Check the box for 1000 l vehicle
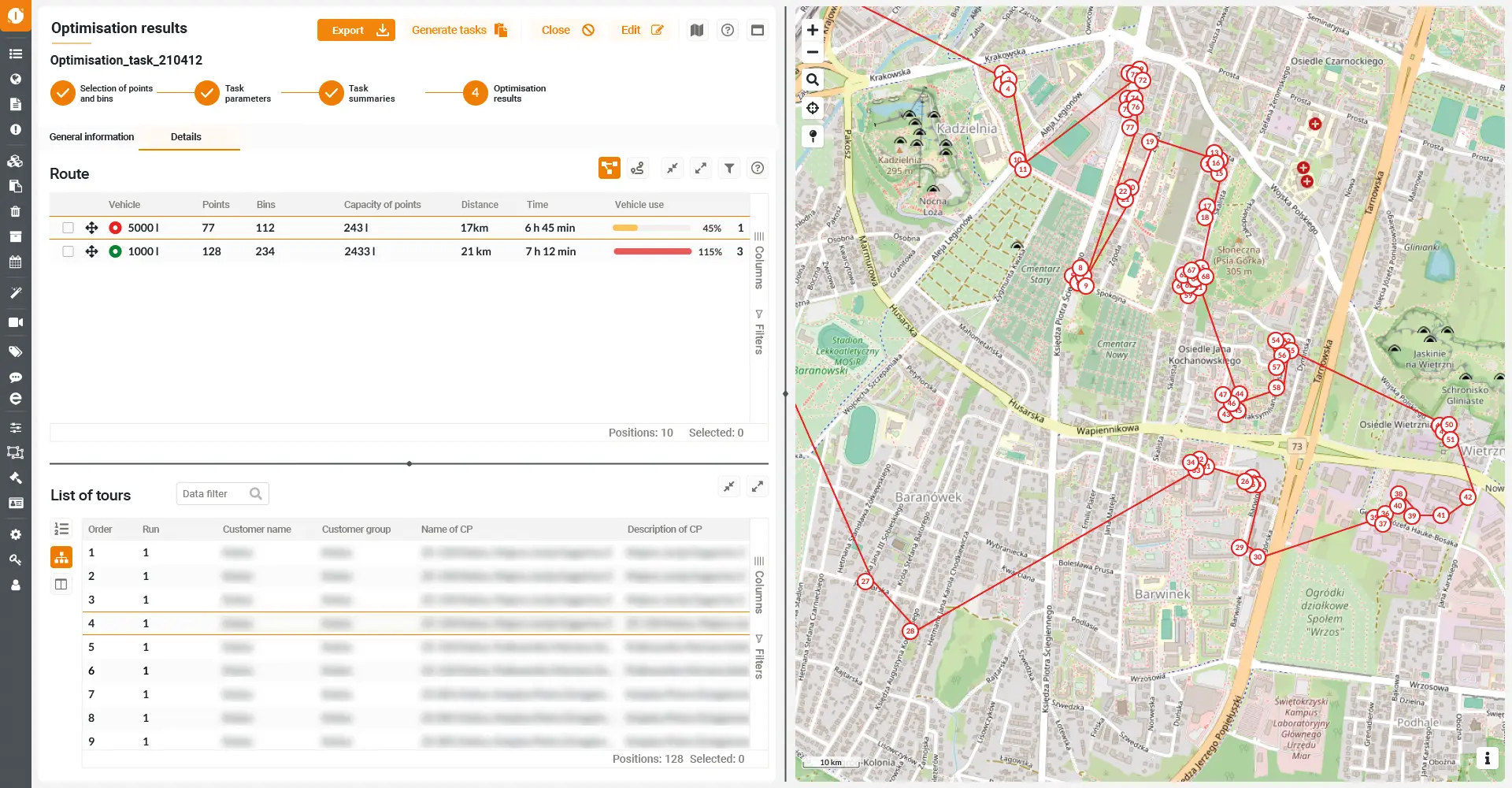 pos(69,251)
